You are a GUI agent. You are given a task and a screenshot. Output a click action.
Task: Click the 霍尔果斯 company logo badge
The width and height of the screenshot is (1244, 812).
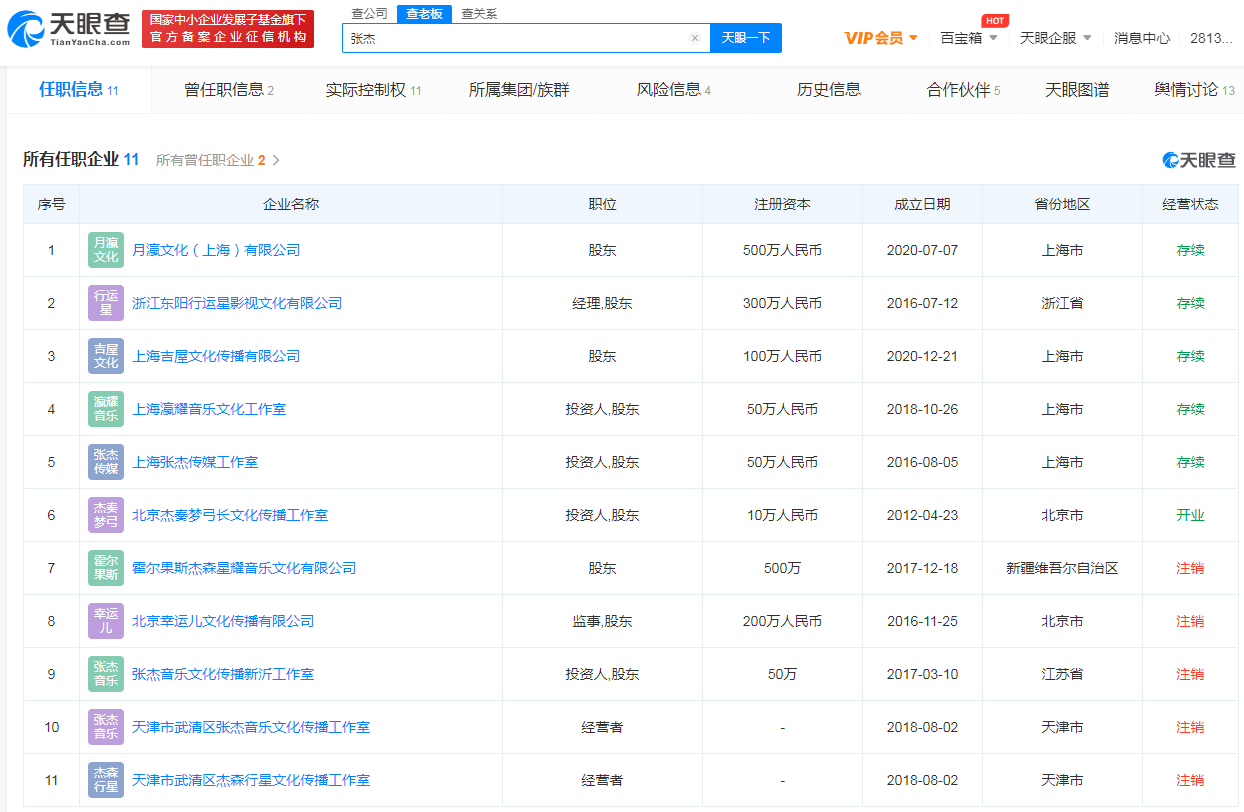[x=106, y=568]
